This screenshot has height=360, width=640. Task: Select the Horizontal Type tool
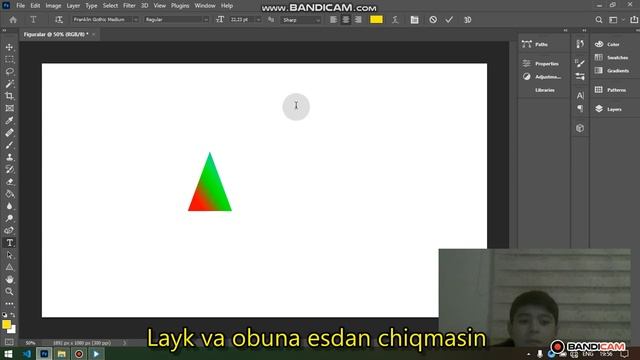click(9, 243)
